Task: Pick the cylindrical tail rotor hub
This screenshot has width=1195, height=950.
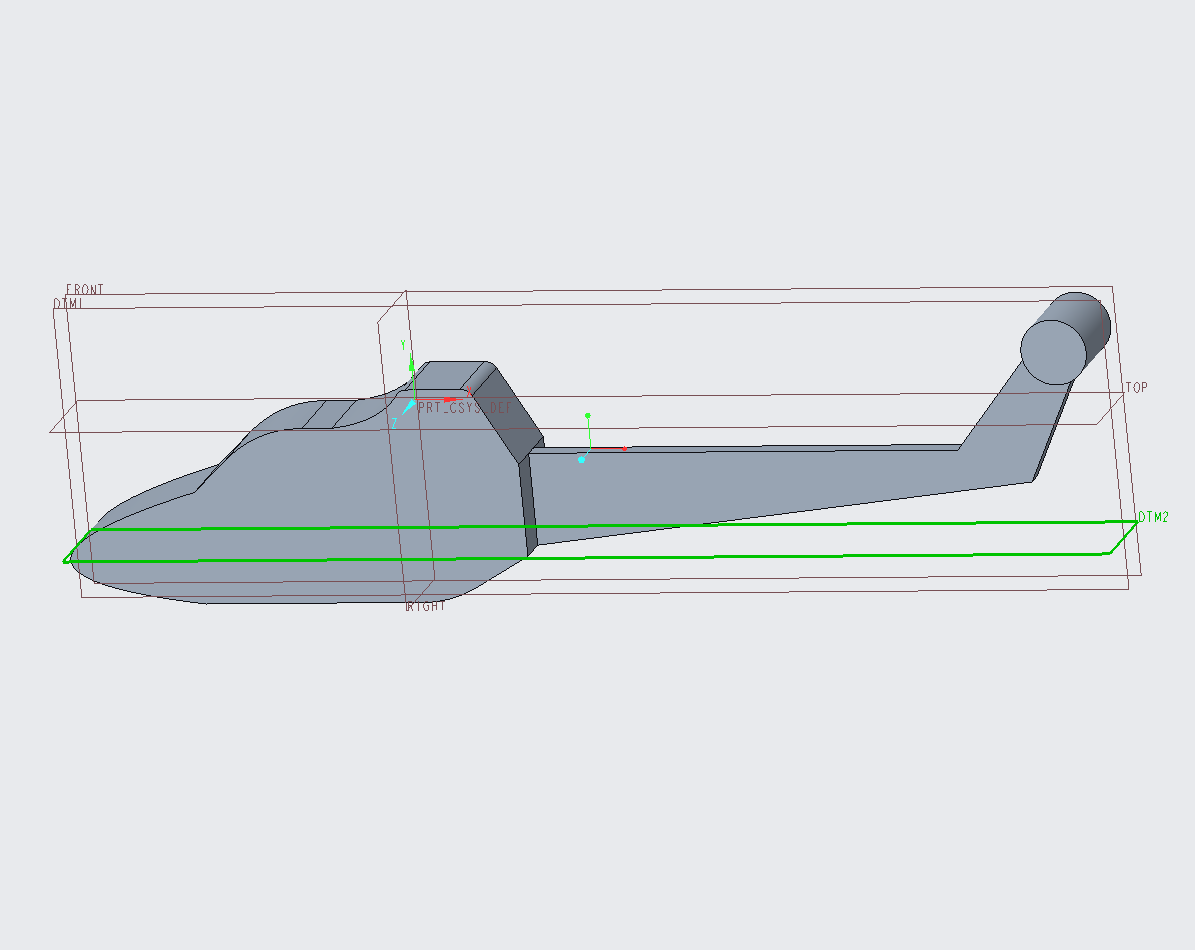Action: [x=1065, y=338]
